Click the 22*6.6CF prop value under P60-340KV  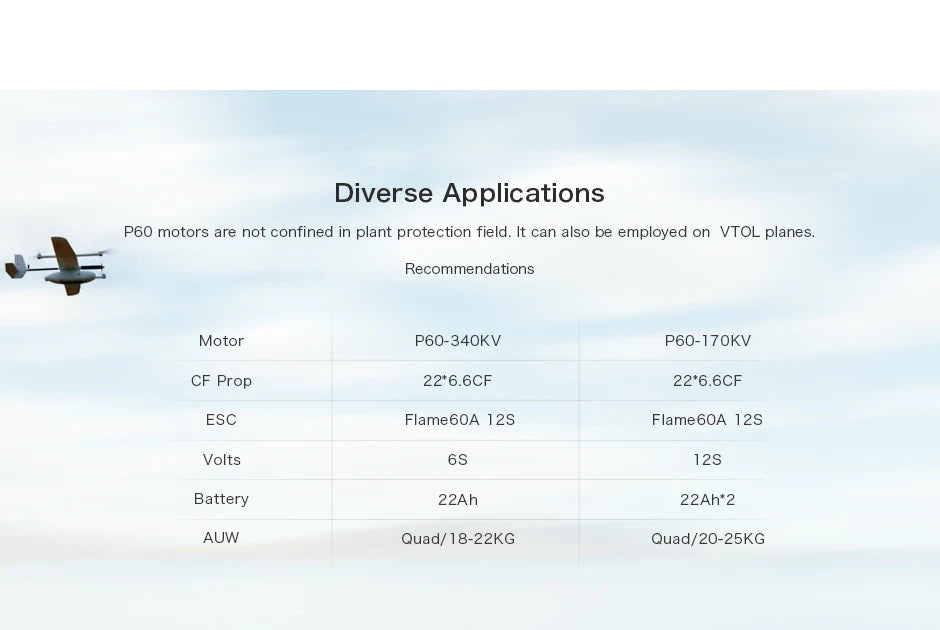click(x=458, y=380)
